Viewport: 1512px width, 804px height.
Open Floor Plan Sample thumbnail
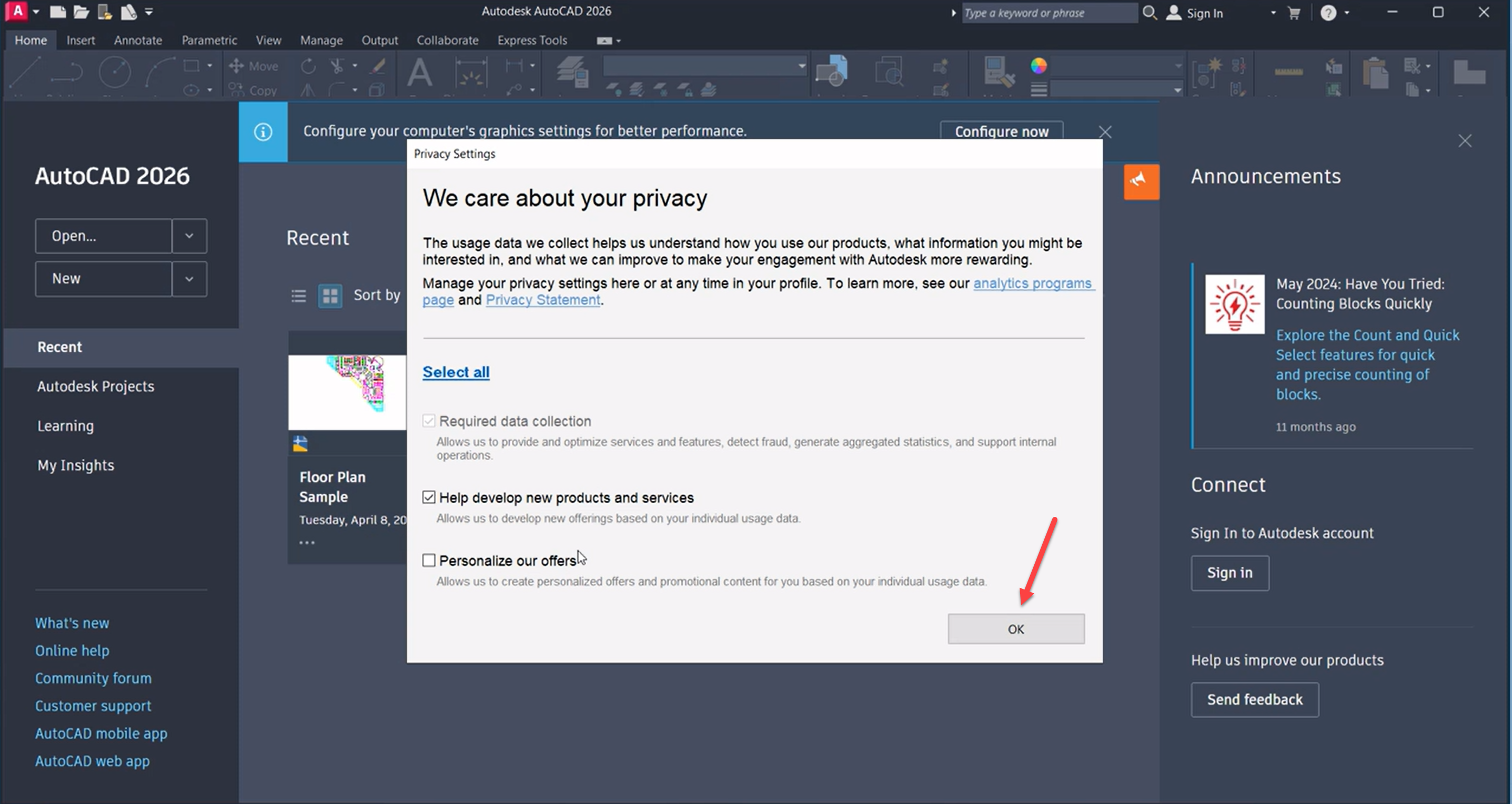(347, 391)
